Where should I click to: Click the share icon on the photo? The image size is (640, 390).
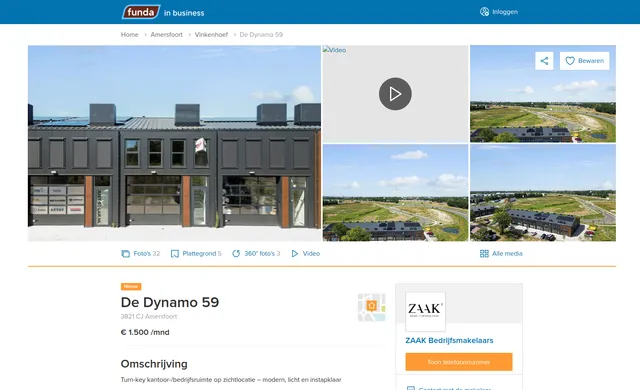tap(544, 61)
